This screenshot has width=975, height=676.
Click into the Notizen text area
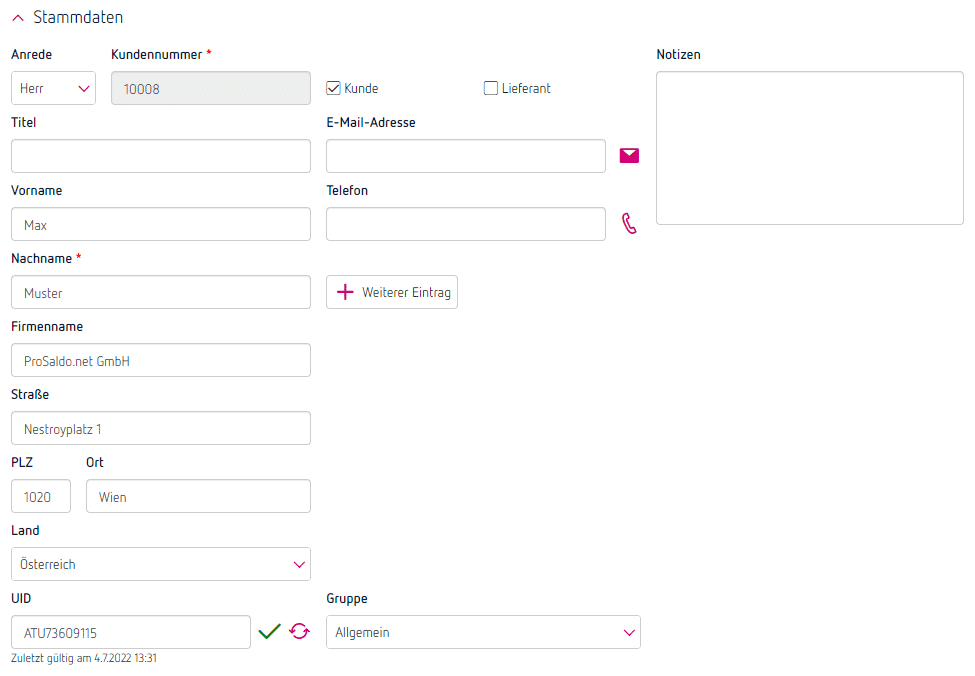pyautogui.click(x=809, y=148)
